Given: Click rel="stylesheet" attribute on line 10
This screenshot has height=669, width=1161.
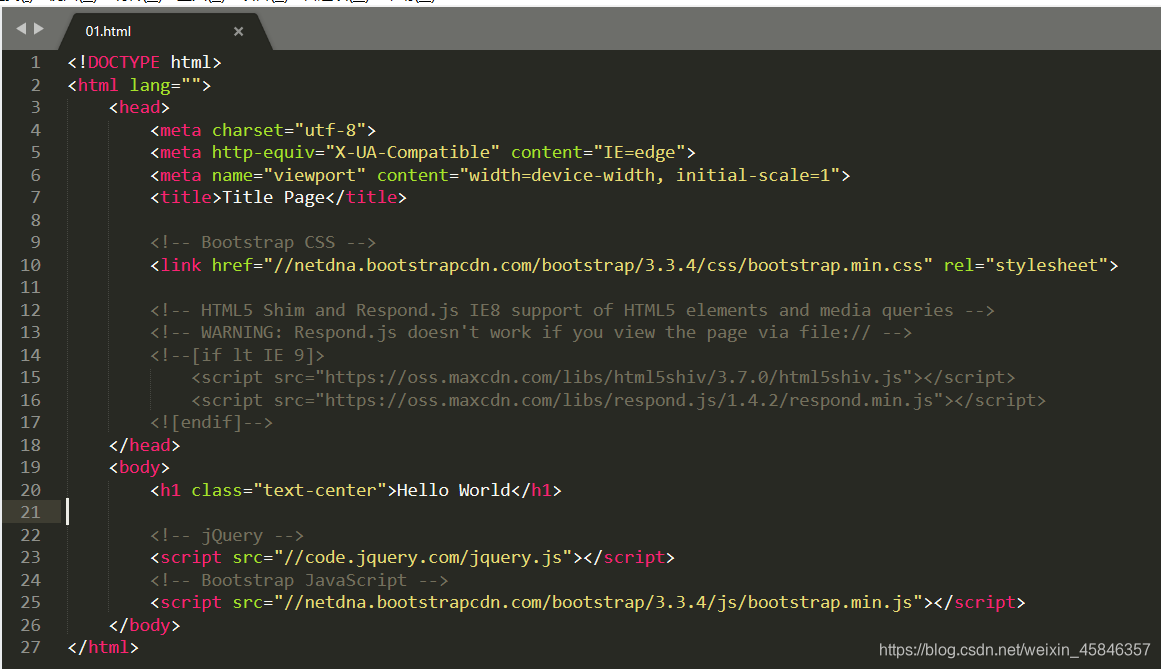Looking at the screenshot, I should pyautogui.click(x=1026, y=265).
